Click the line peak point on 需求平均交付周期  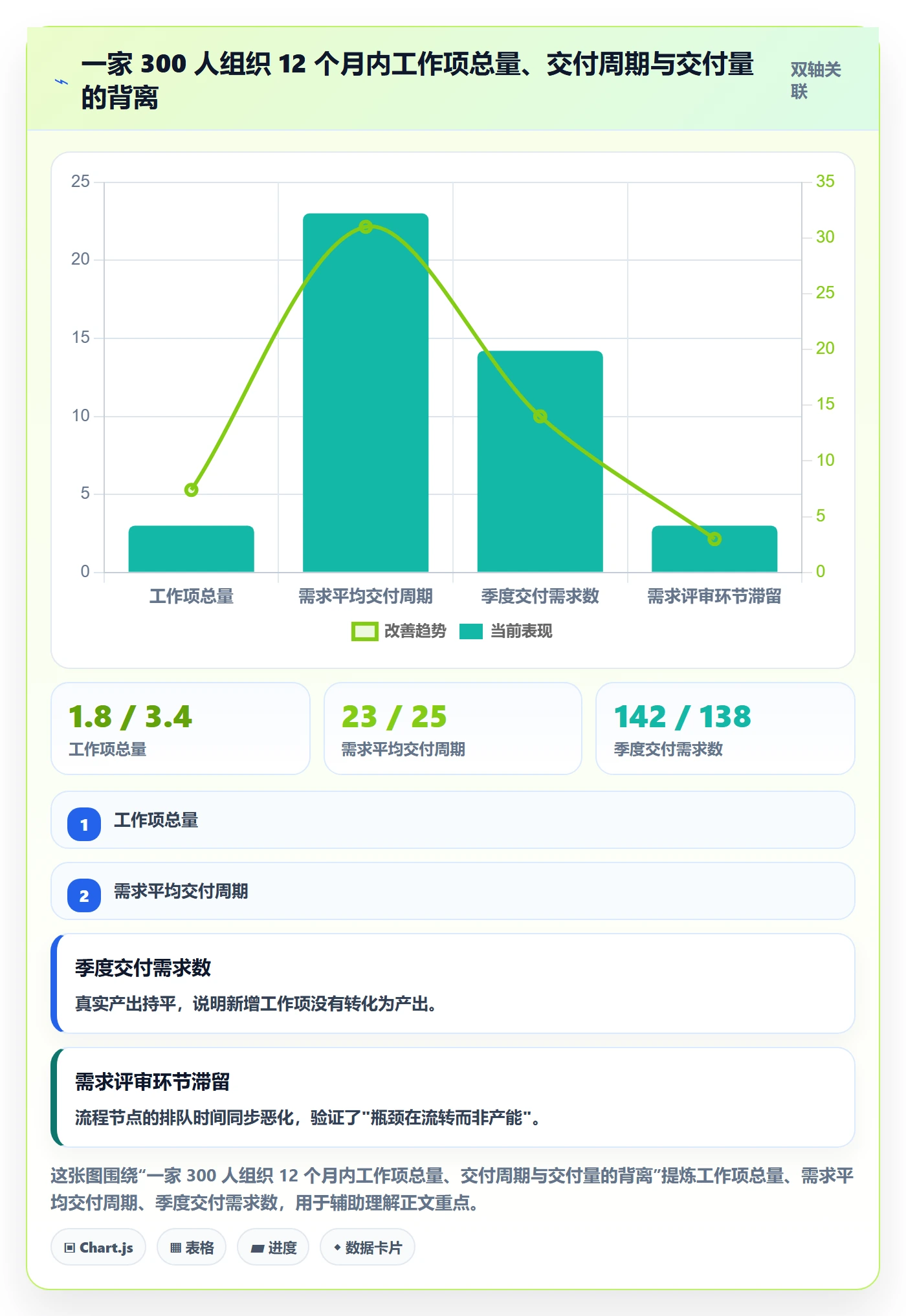(366, 226)
